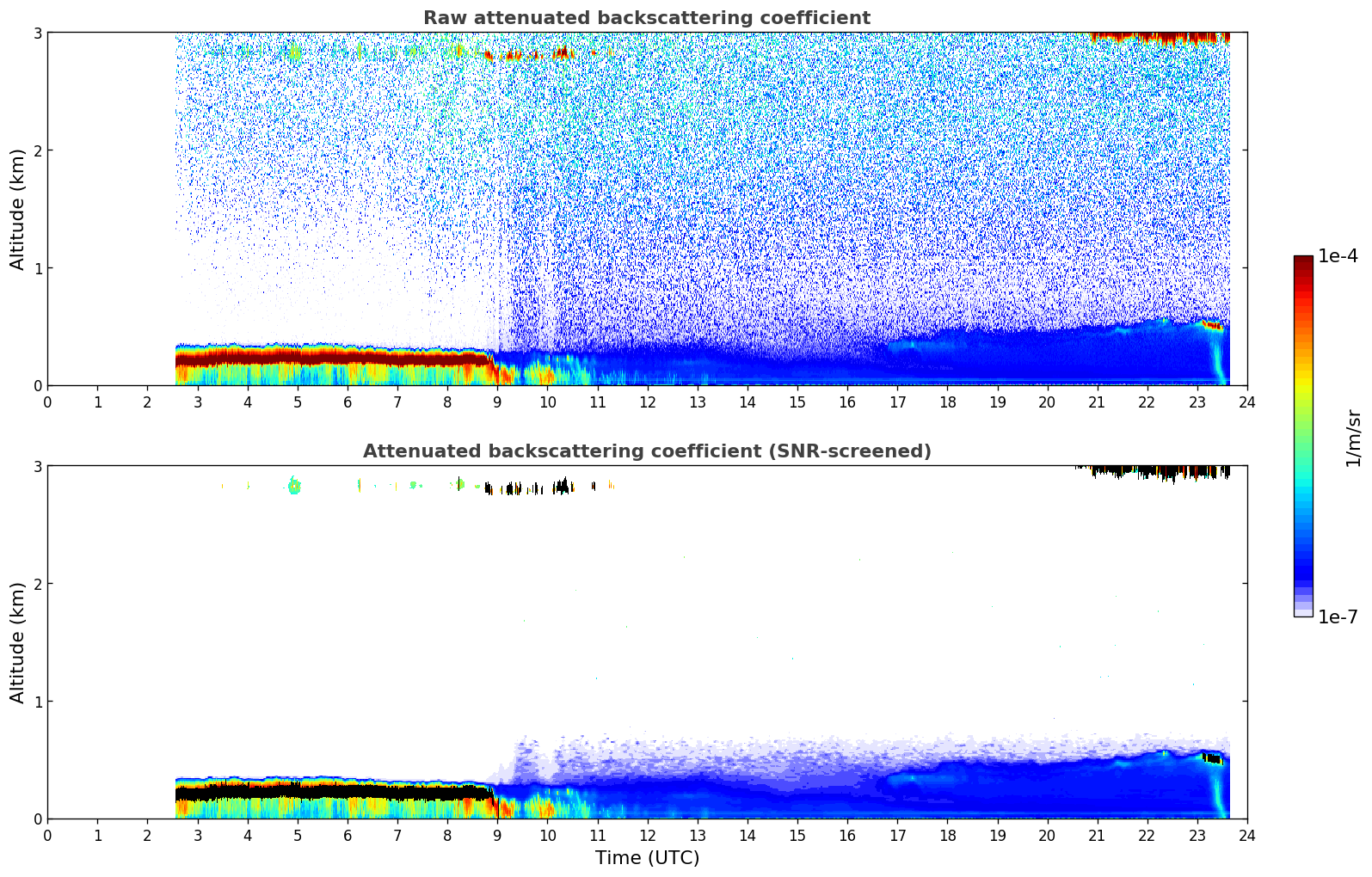Click hour 9 tick label on top plot
The image size is (1372, 877).
[497, 402]
